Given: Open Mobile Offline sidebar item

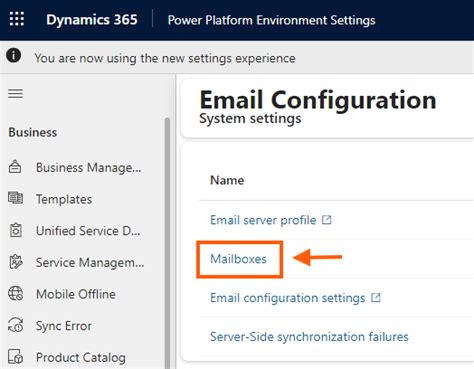Looking at the screenshot, I should [x=76, y=294].
